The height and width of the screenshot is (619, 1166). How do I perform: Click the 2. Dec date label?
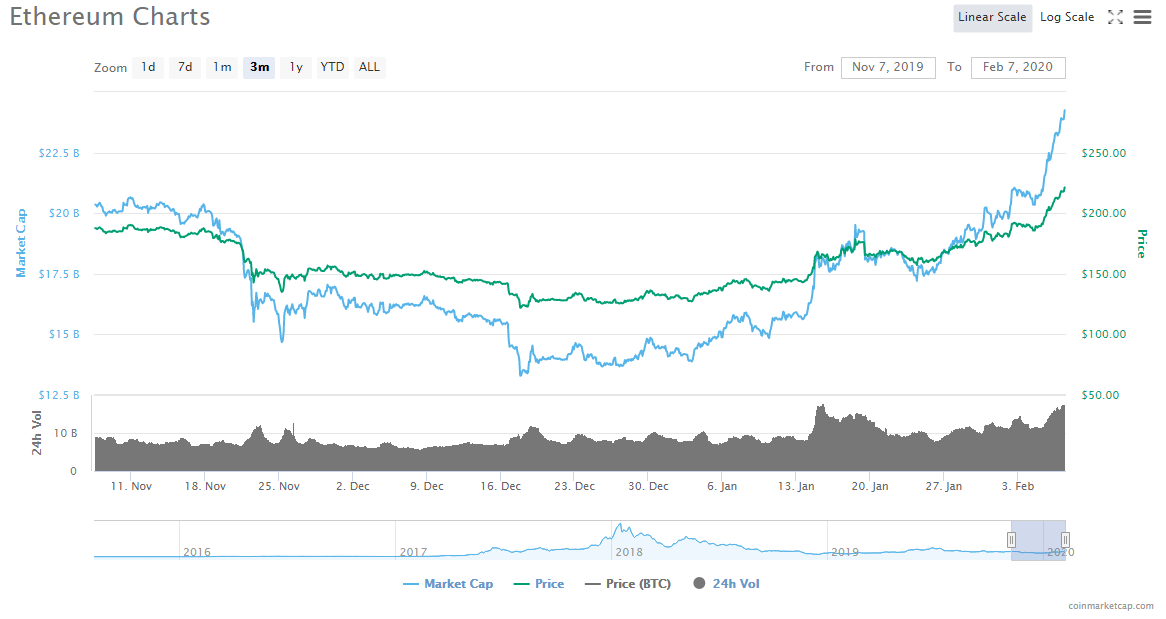point(352,487)
